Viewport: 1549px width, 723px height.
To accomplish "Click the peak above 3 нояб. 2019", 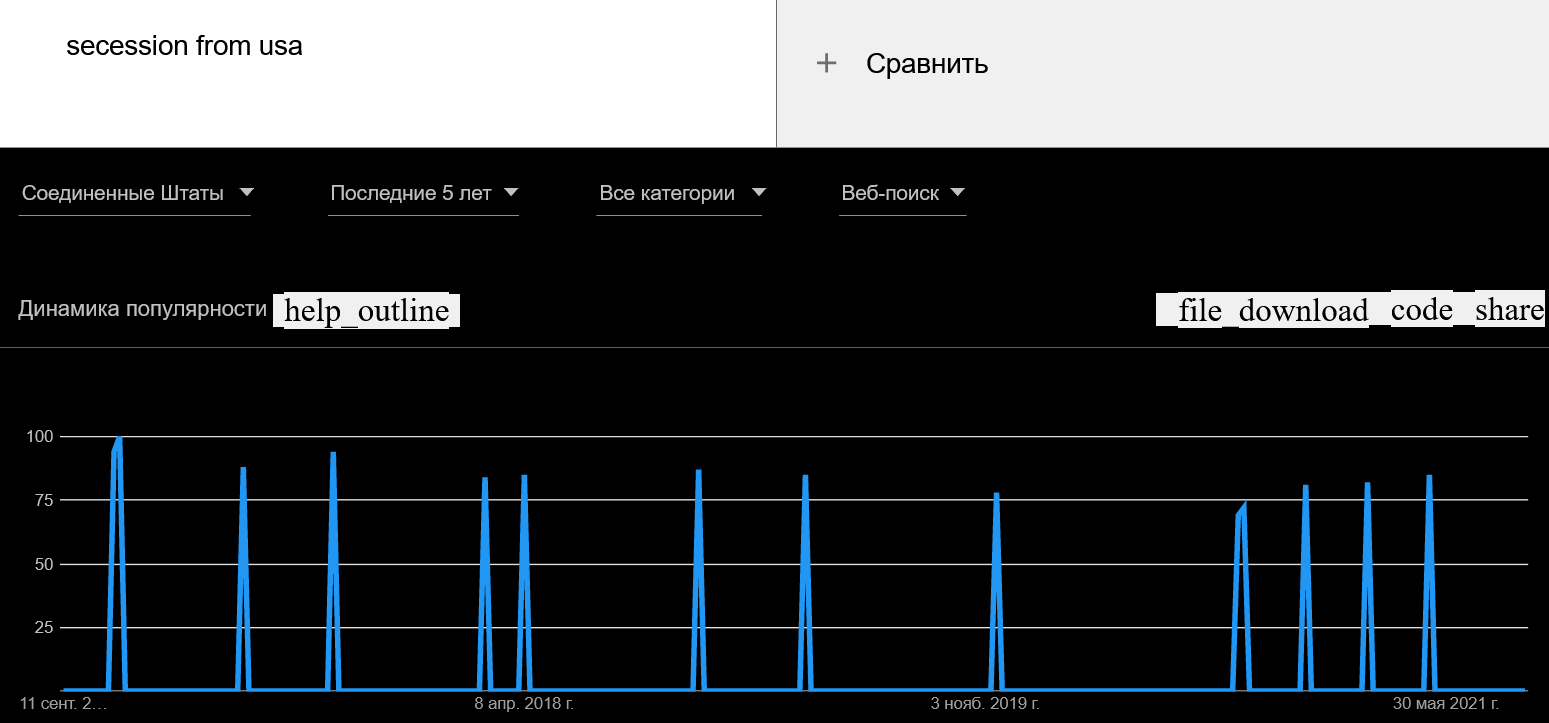I will point(996,494).
